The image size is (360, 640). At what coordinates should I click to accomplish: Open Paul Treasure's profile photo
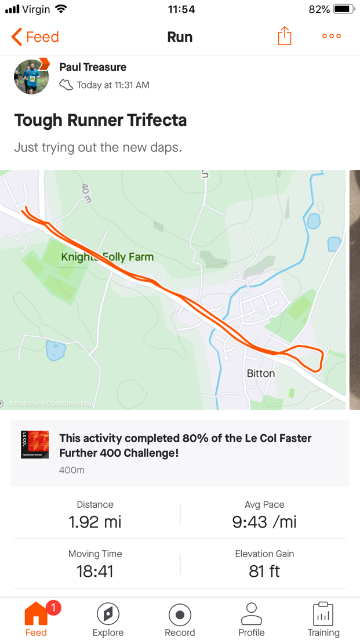coord(31,77)
